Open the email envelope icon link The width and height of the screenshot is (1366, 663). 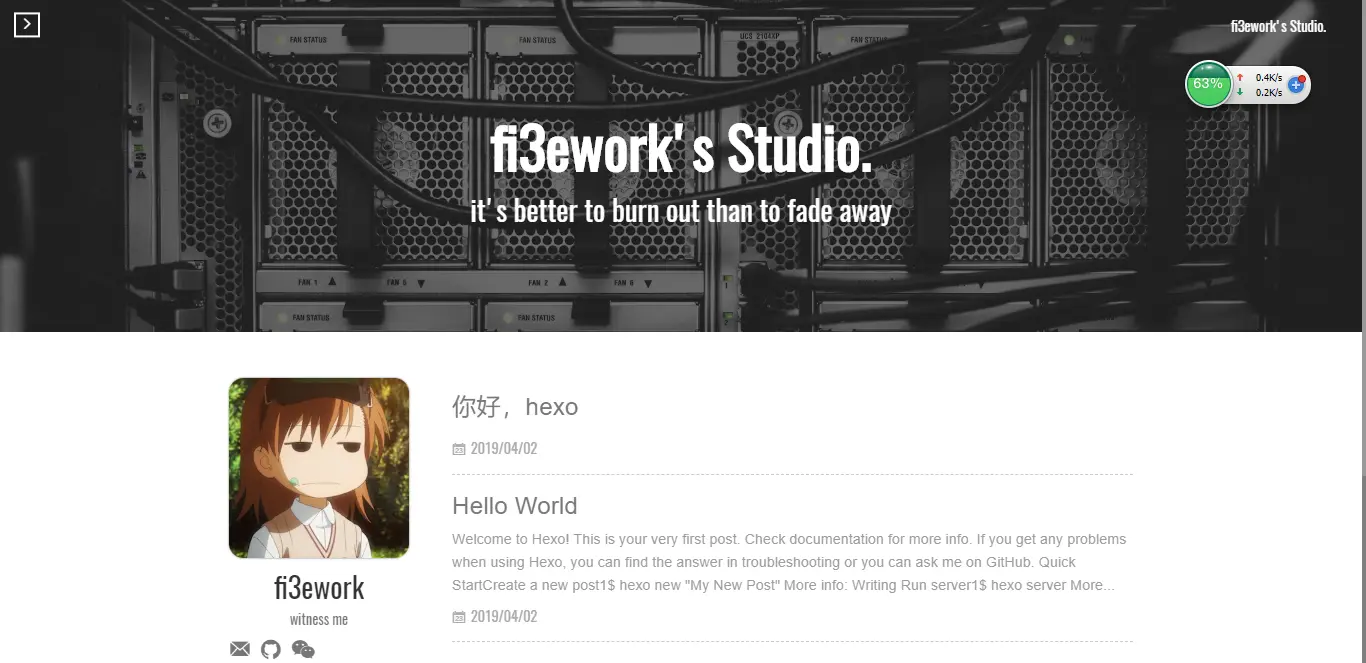point(240,649)
